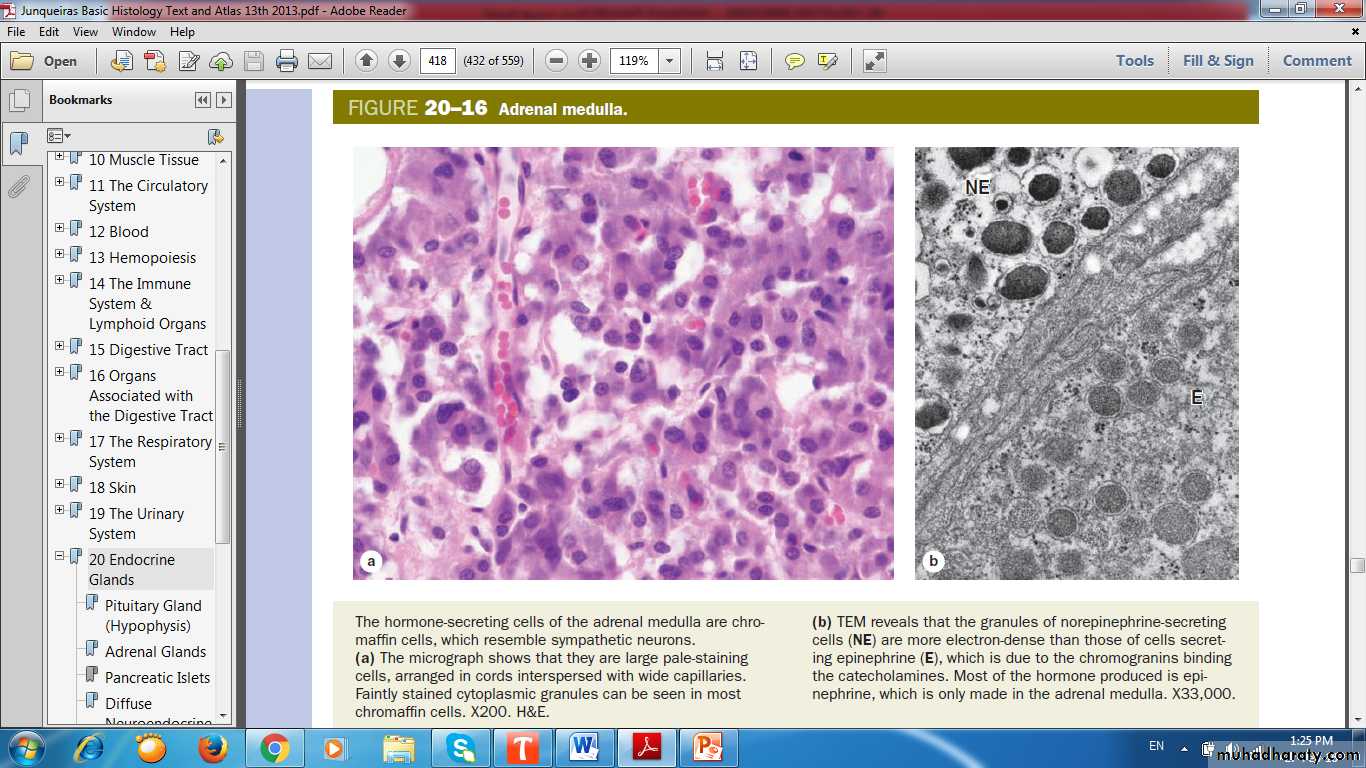Toggle the Page Thumbnails panel
The height and width of the screenshot is (768, 1366).
pos(19,101)
